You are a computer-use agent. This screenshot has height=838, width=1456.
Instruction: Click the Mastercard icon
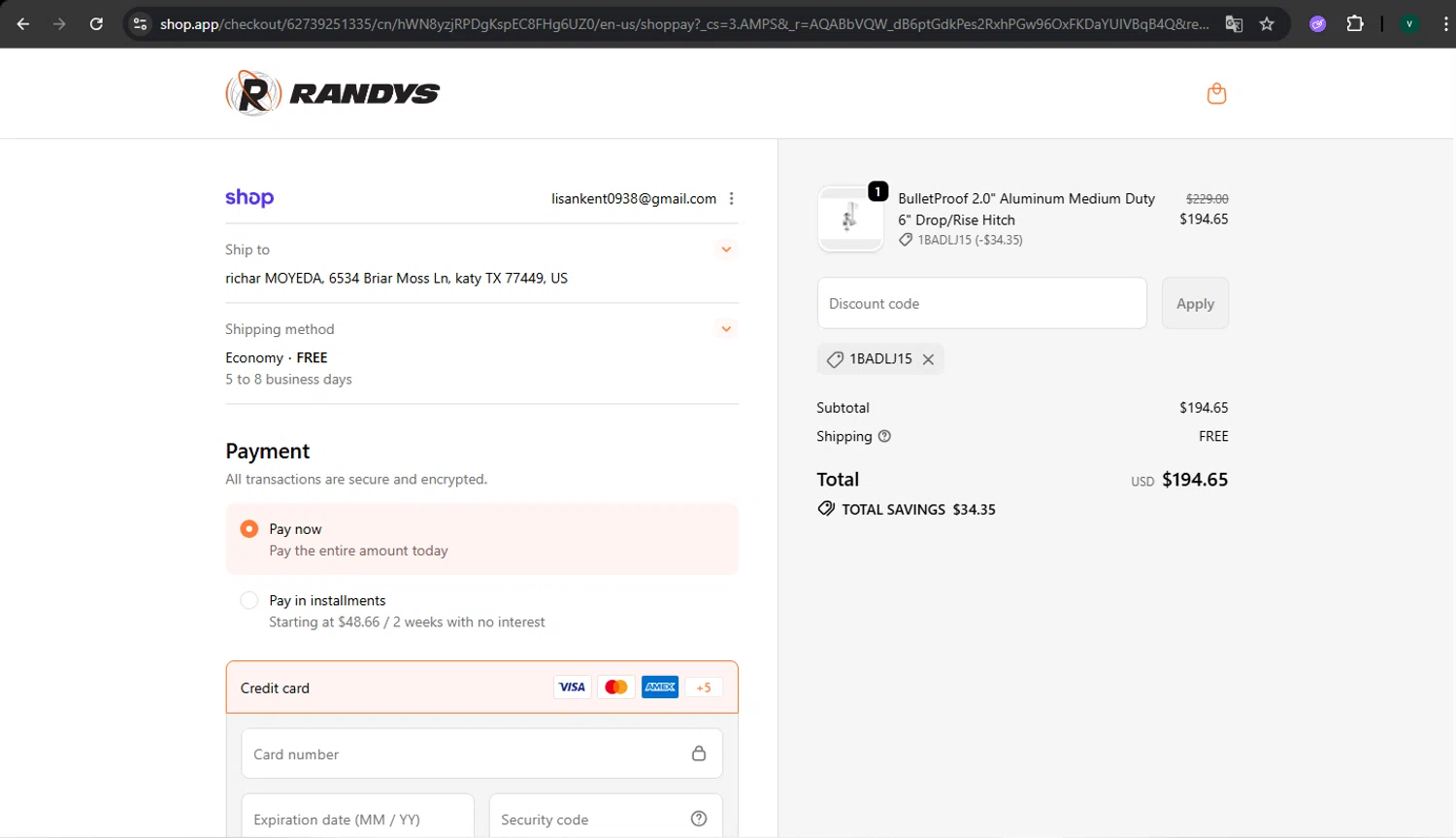[x=615, y=687]
